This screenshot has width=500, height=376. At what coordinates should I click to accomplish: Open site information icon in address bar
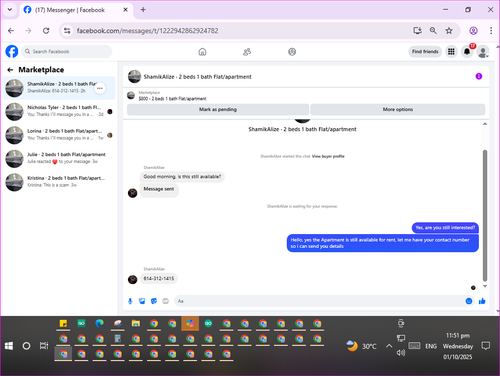pos(67,31)
